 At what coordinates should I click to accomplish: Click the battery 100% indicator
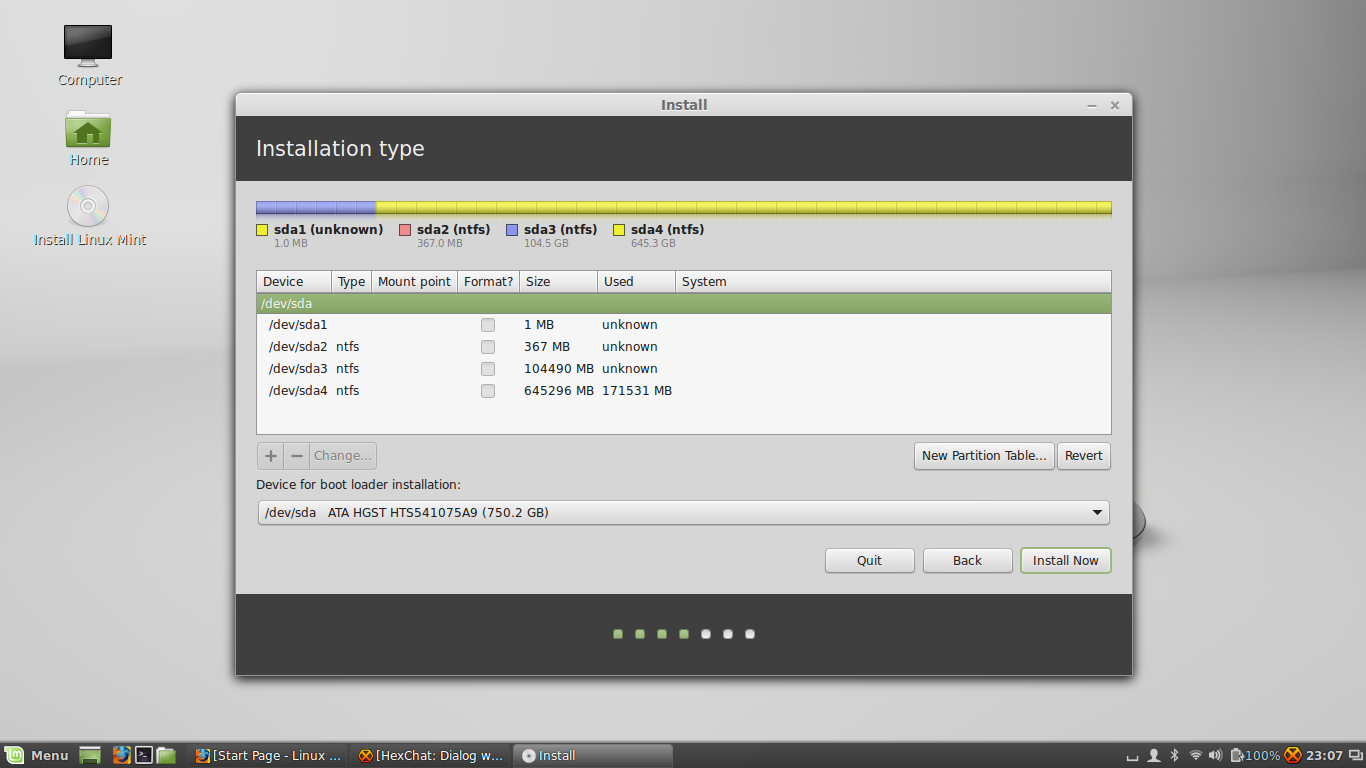tap(1255, 755)
